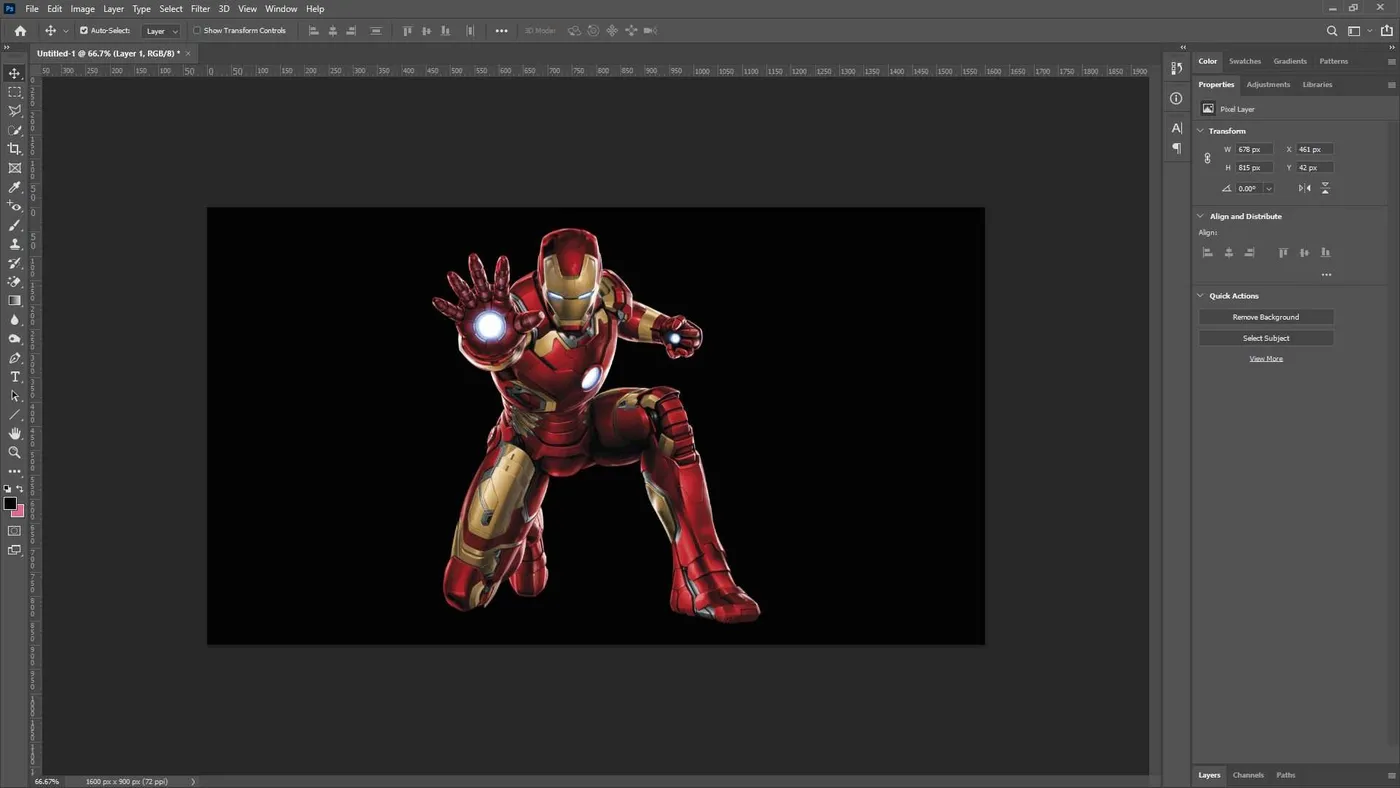Select the Move tool in the toolbar

[x=15, y=73]
